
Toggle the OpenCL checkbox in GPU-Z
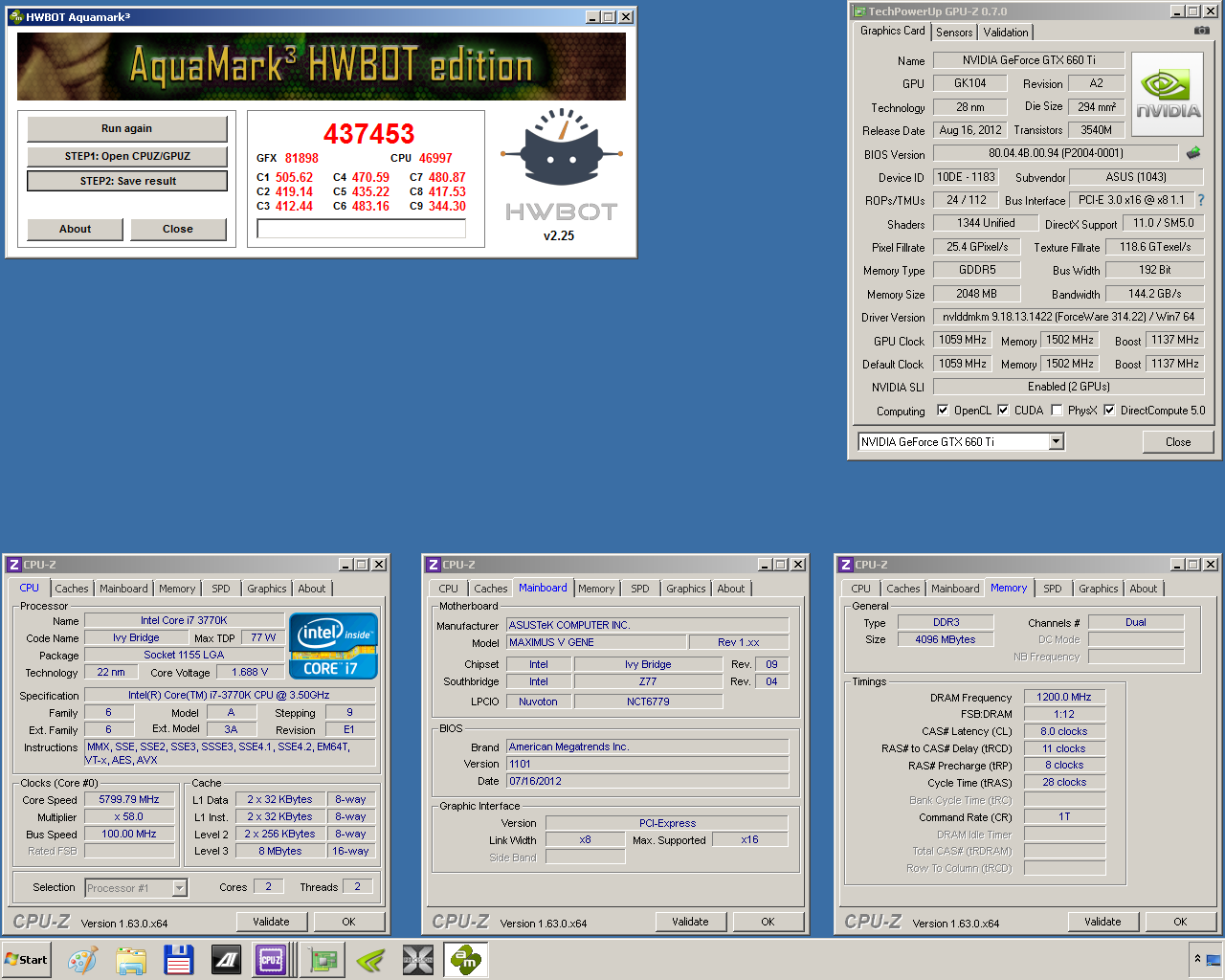point(943,411)
